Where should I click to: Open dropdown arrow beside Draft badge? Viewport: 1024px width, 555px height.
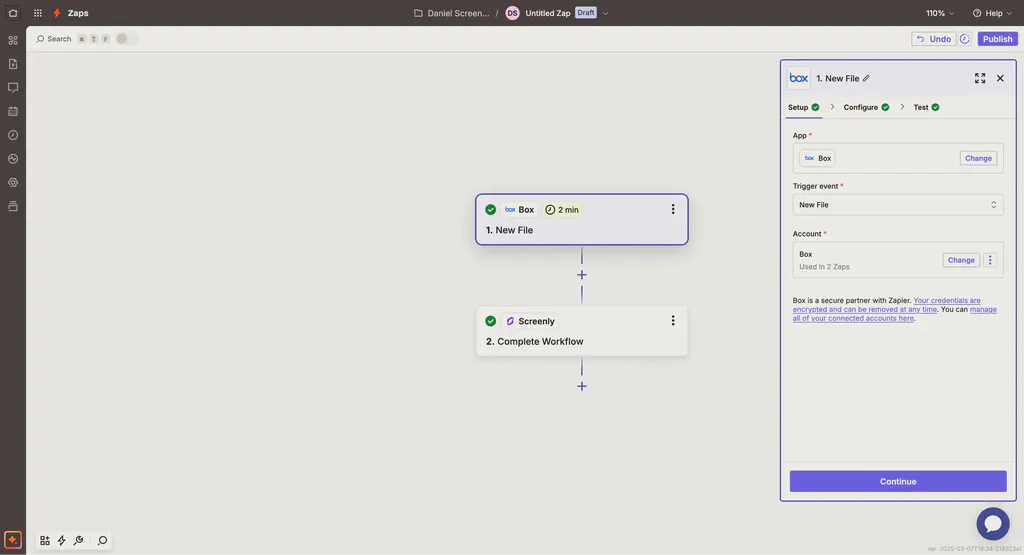606,13
